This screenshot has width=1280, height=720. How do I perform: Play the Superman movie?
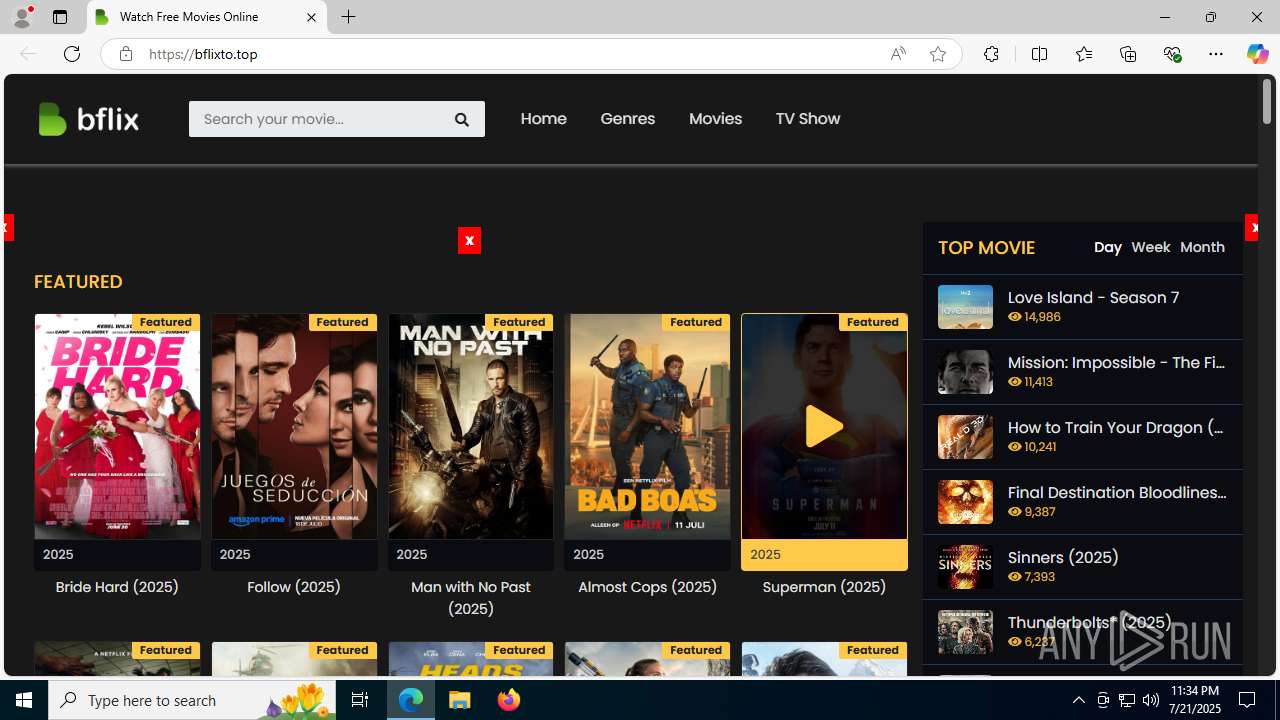tap(824, 427)
